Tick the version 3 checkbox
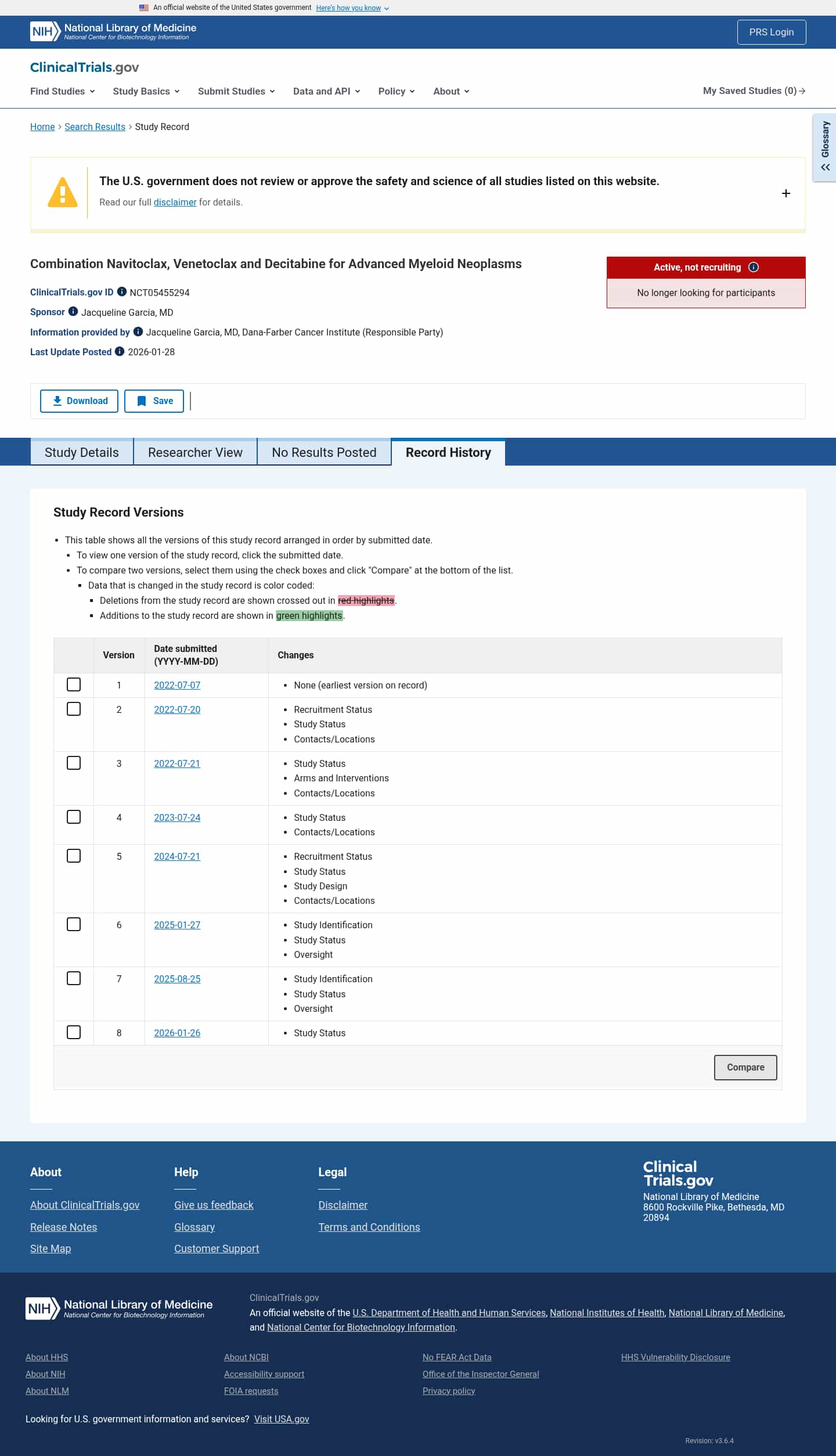The width and height of the screenshot is (836, 1456). 74,763
